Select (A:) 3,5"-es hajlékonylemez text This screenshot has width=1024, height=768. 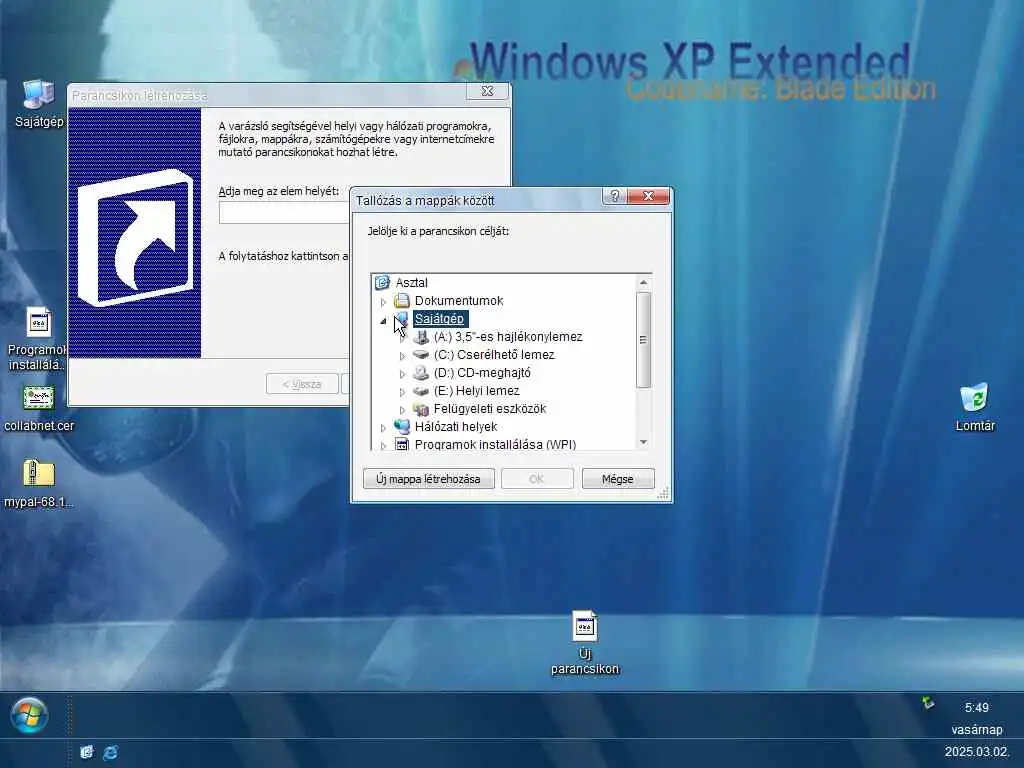pos(508,337)
